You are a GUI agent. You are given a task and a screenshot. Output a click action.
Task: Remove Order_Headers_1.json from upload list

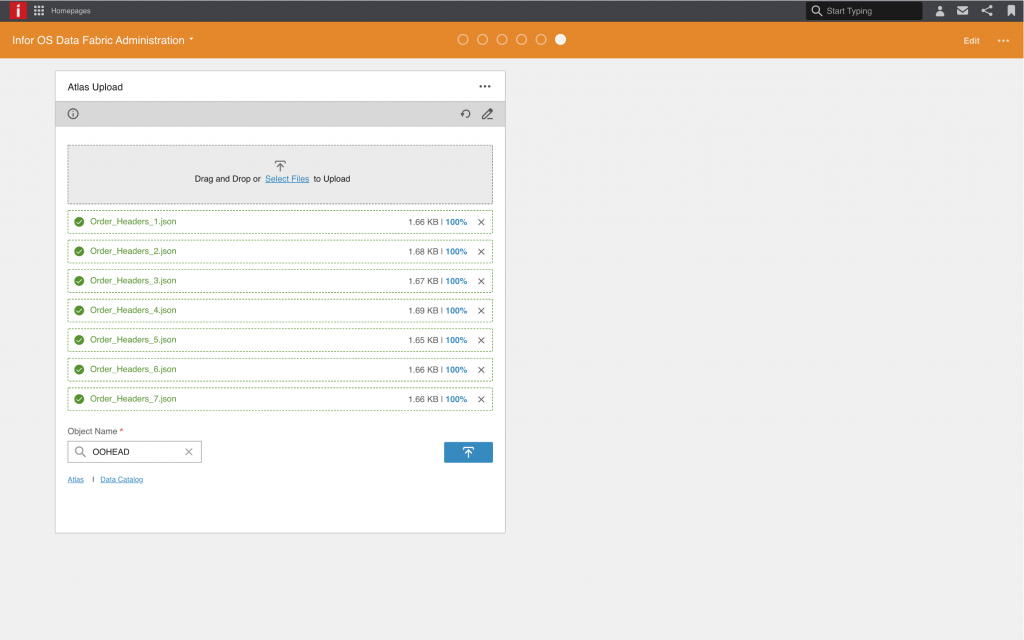pos(481,222)
